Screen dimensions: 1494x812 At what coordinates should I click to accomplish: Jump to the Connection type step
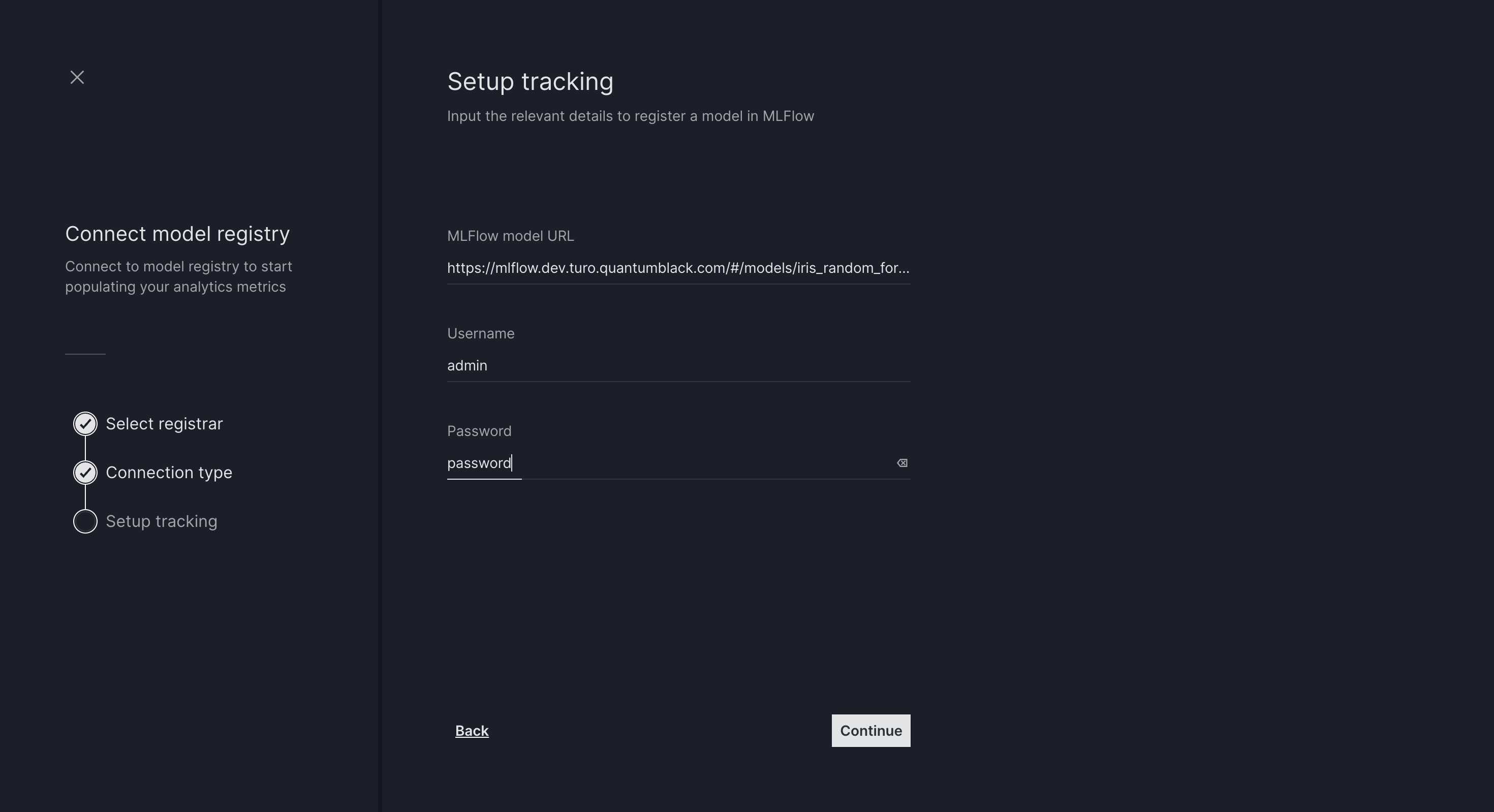click(x=168, y=472)
